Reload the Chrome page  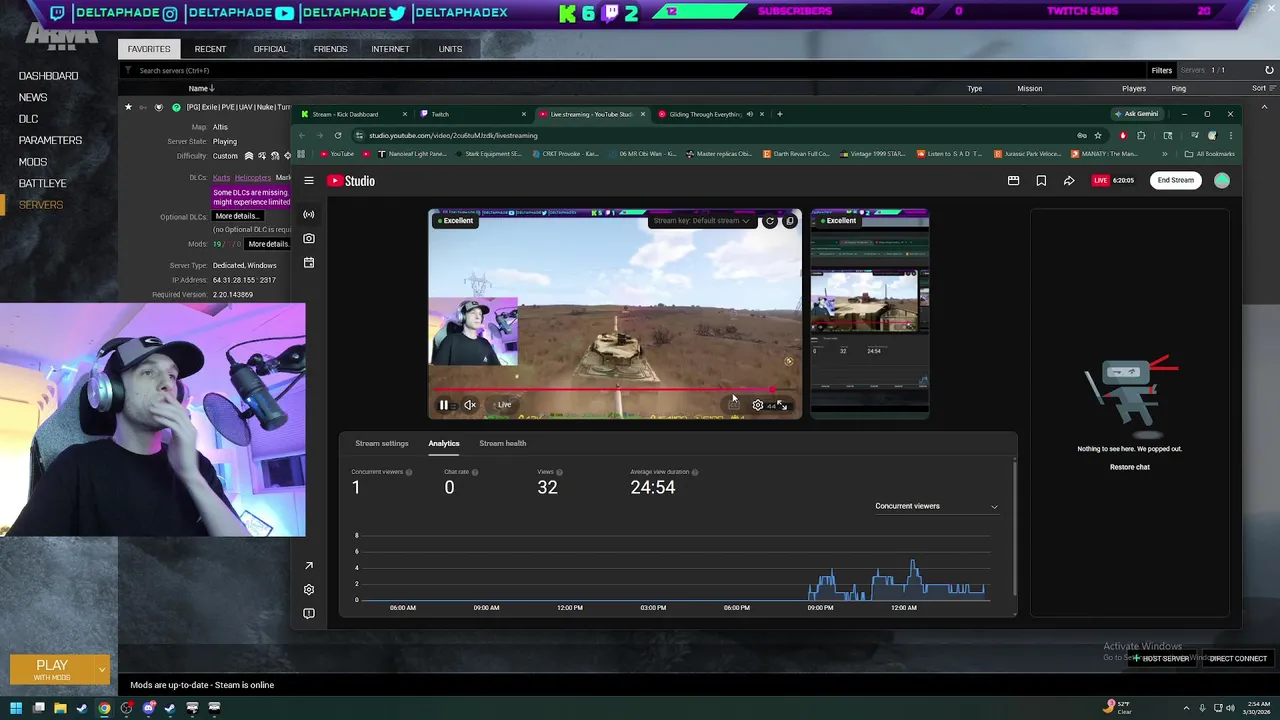pyautogui.click(x=338, y=135)
